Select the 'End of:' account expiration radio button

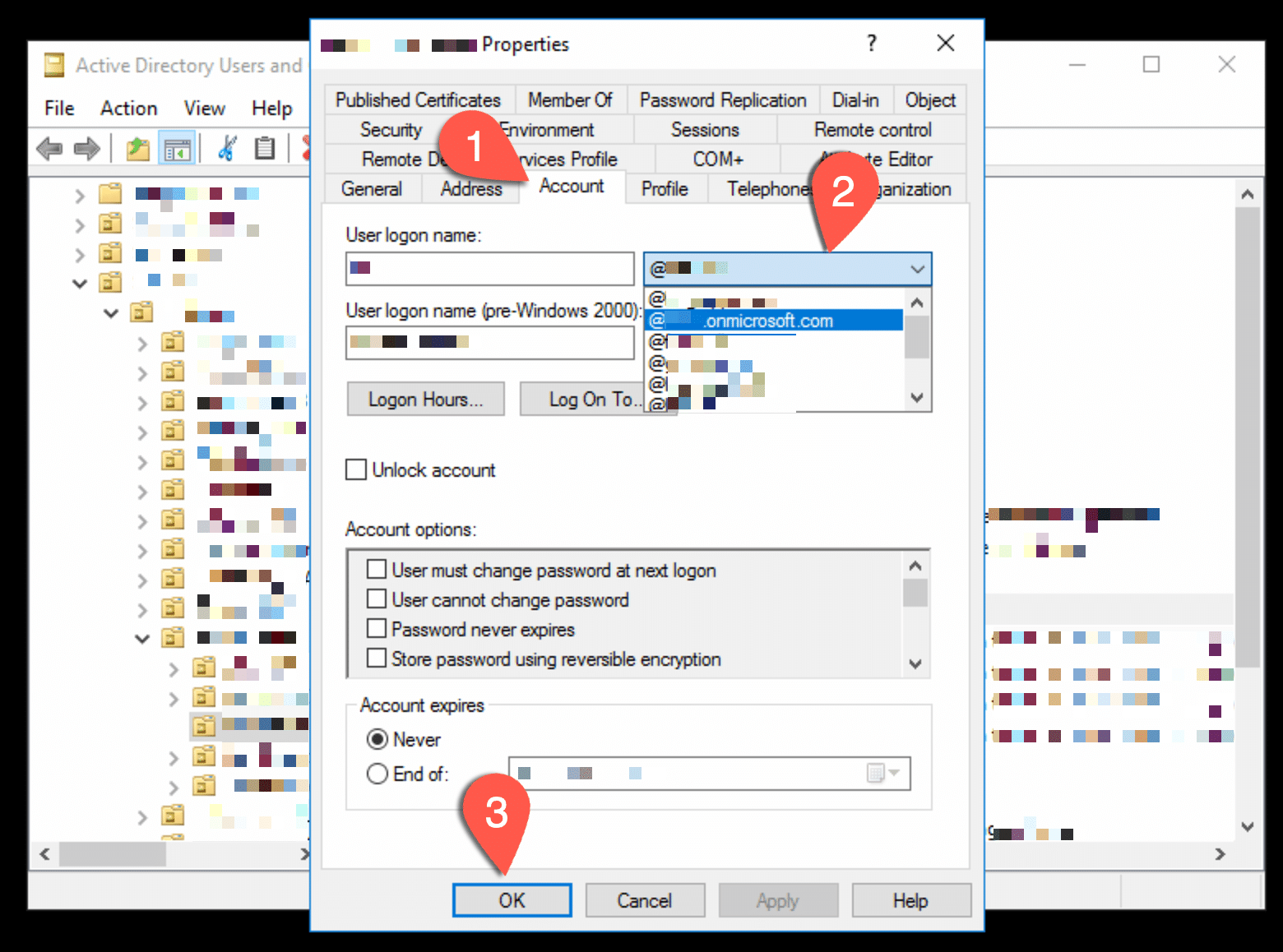pyautogui.click(x=377, y=773)
